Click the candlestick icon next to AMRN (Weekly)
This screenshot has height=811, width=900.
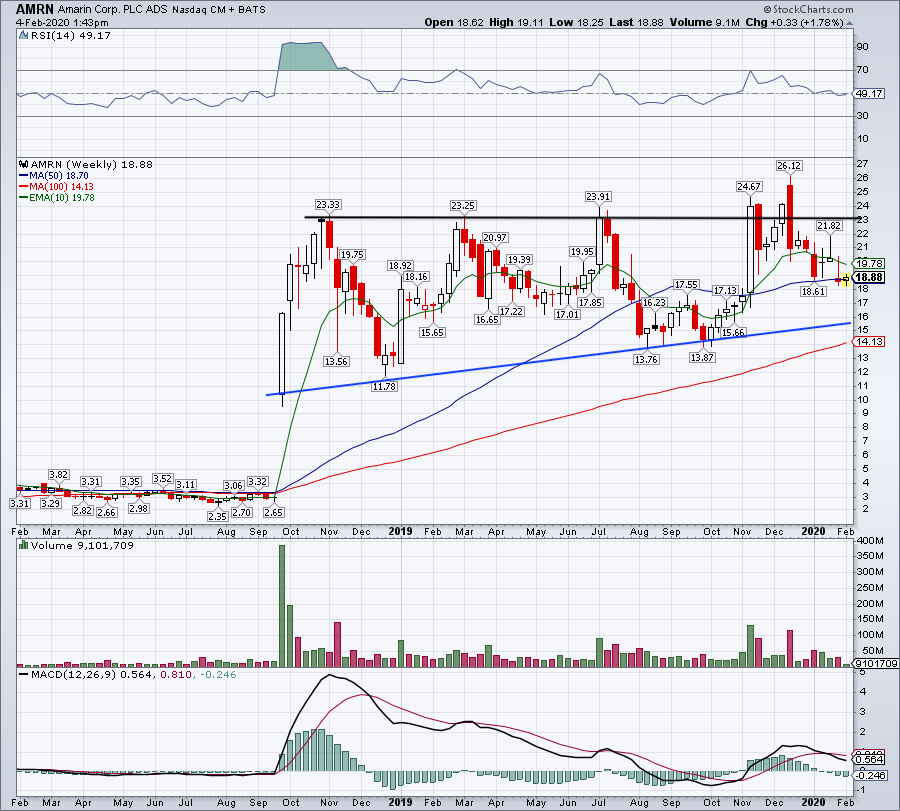[x=23, y=164]
